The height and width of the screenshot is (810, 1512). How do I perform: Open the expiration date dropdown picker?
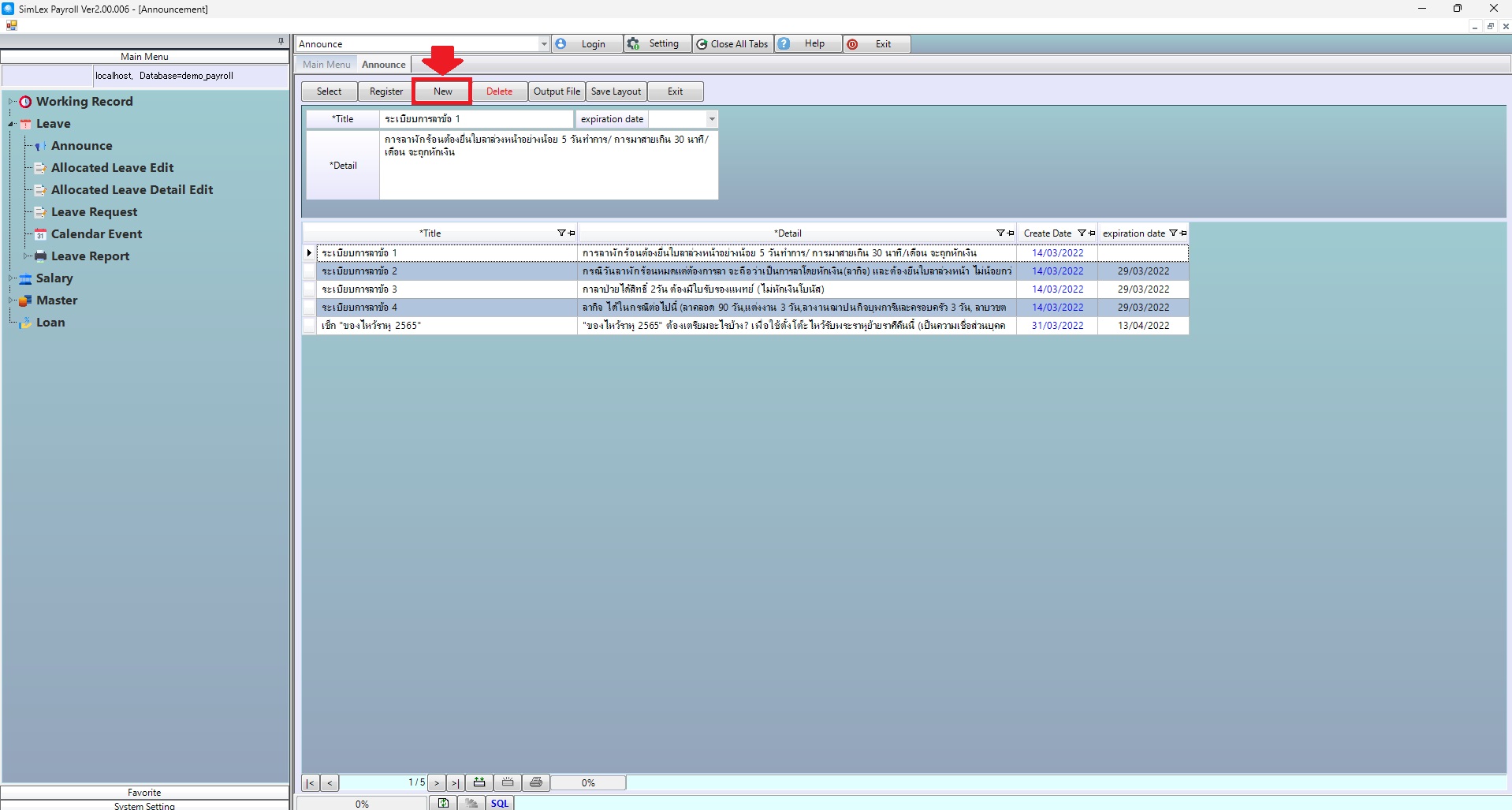coord(711,119)
